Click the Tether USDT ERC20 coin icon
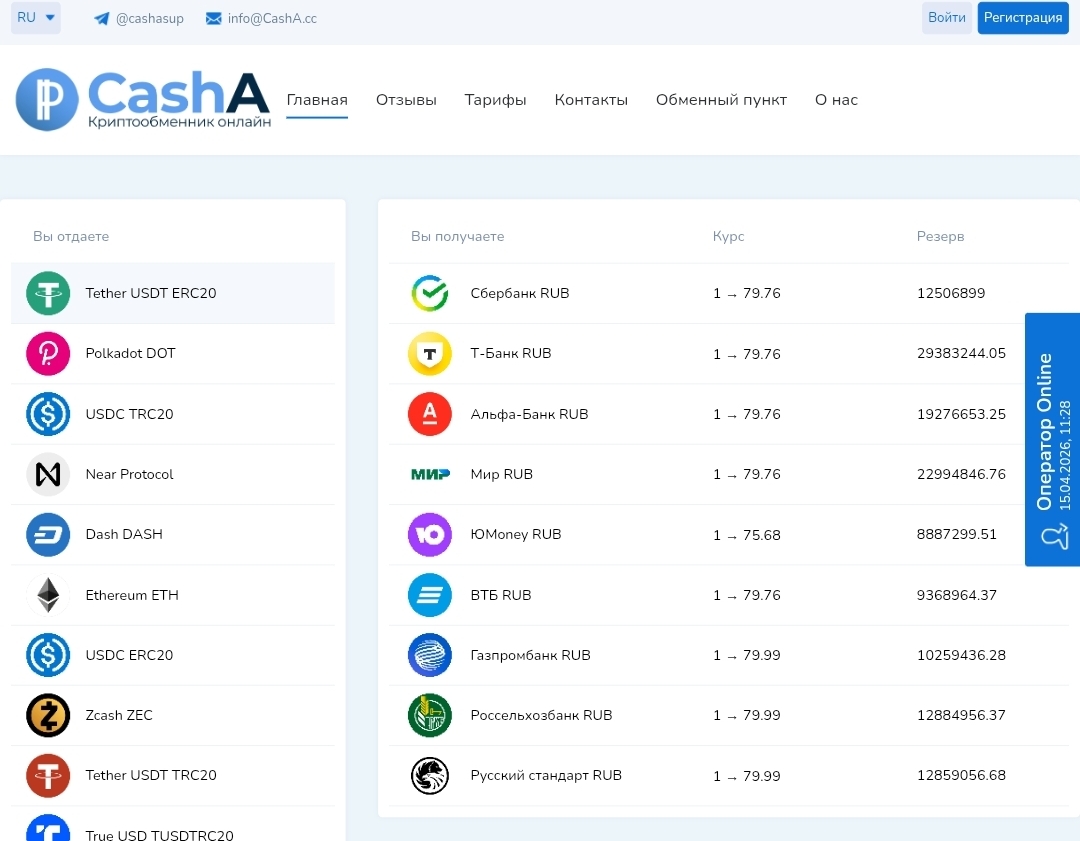 point(48,294)
